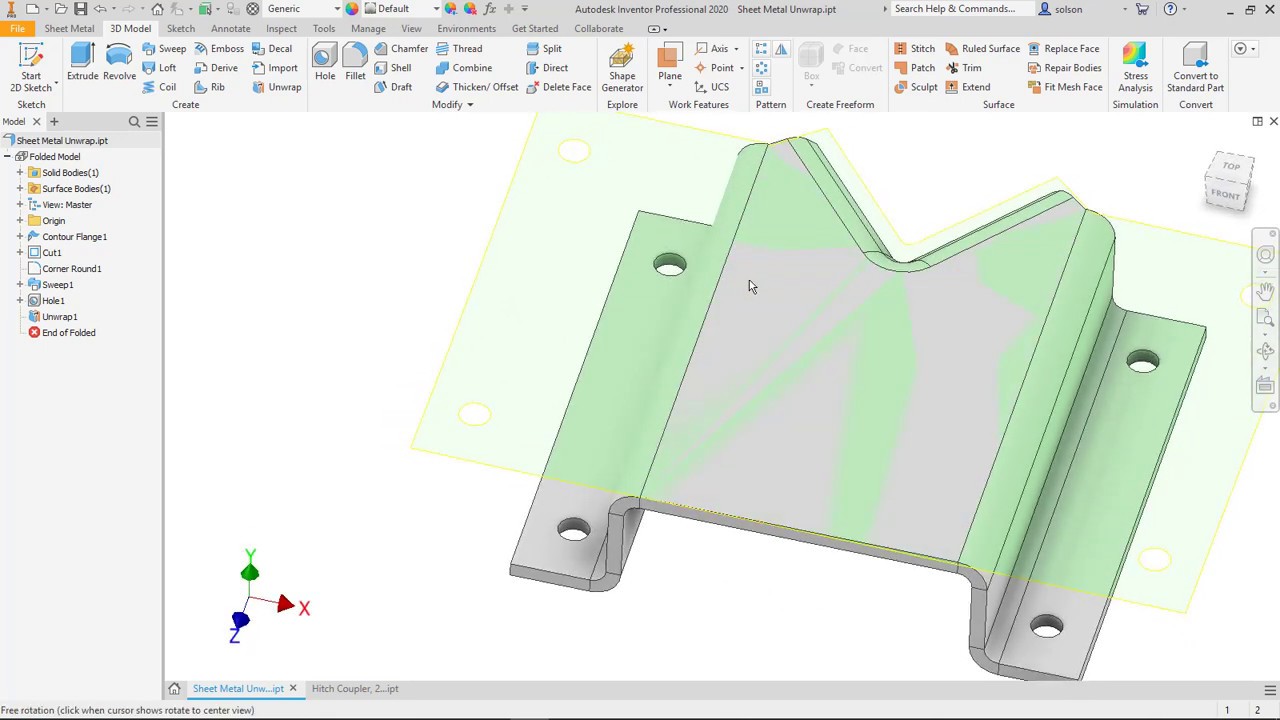This screenshot has width=1280, height=720.
Task: Expand the Sweep1 feature
Action: coord(19,285)
